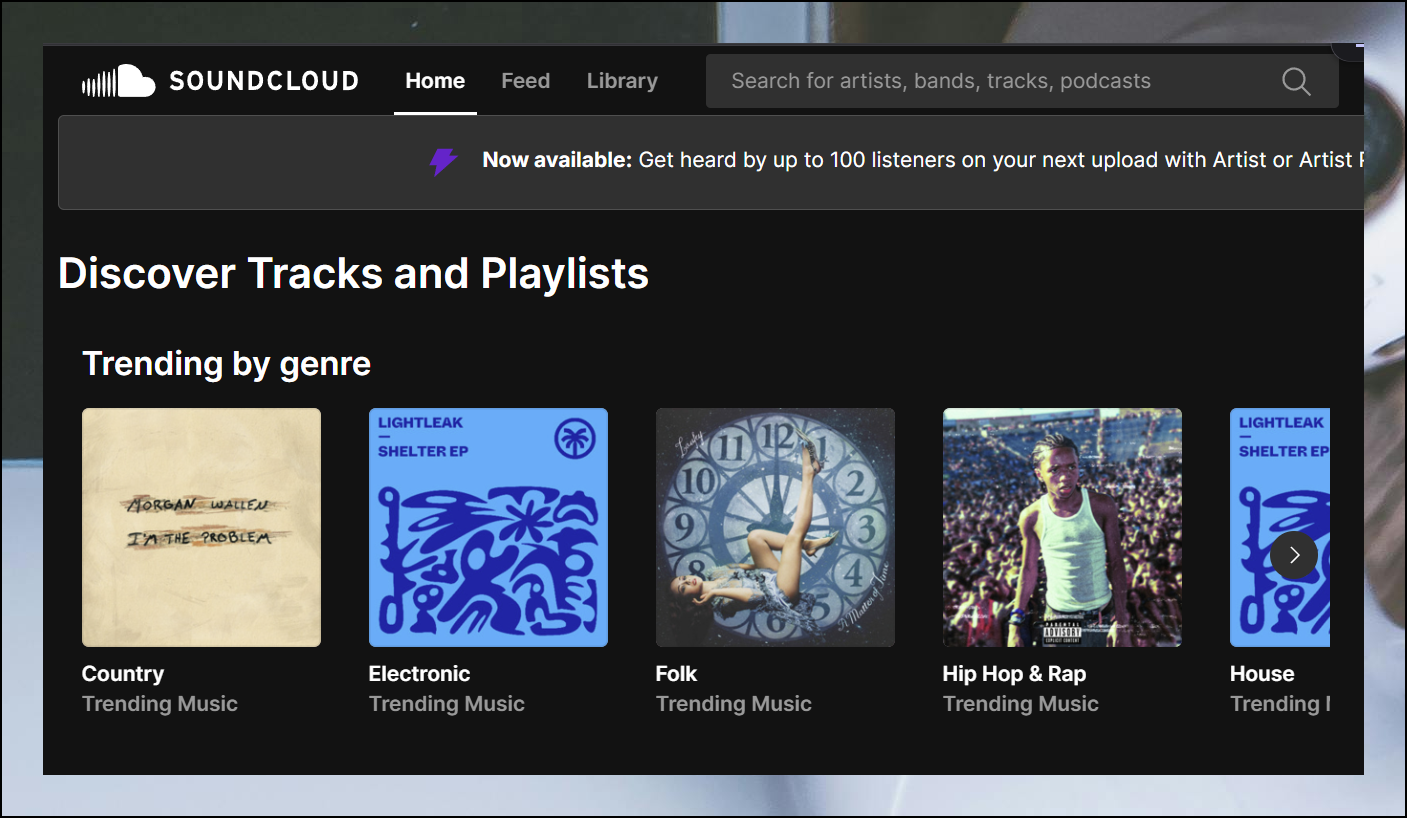This screenshot has height=818, width=1407.
Task: Open the Hip Hop & Rap cover thumbnail
Action: 1062,527
